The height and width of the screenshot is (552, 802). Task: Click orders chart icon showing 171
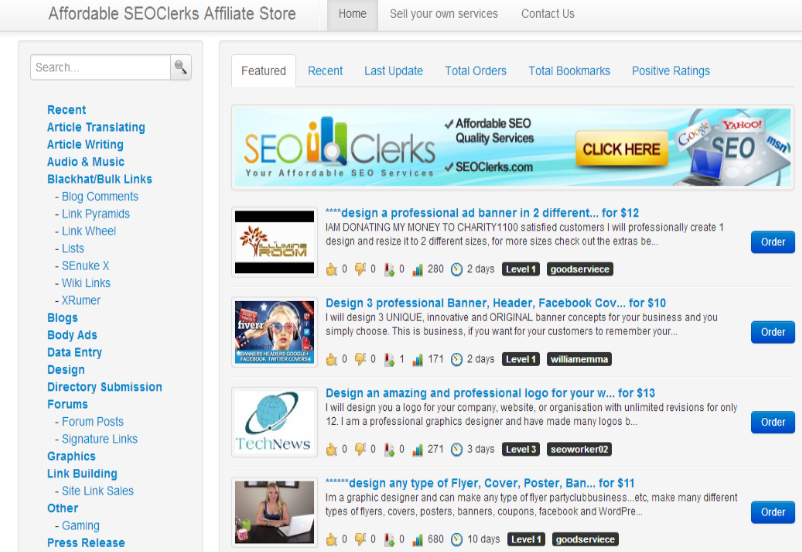(x=418, y=359)
